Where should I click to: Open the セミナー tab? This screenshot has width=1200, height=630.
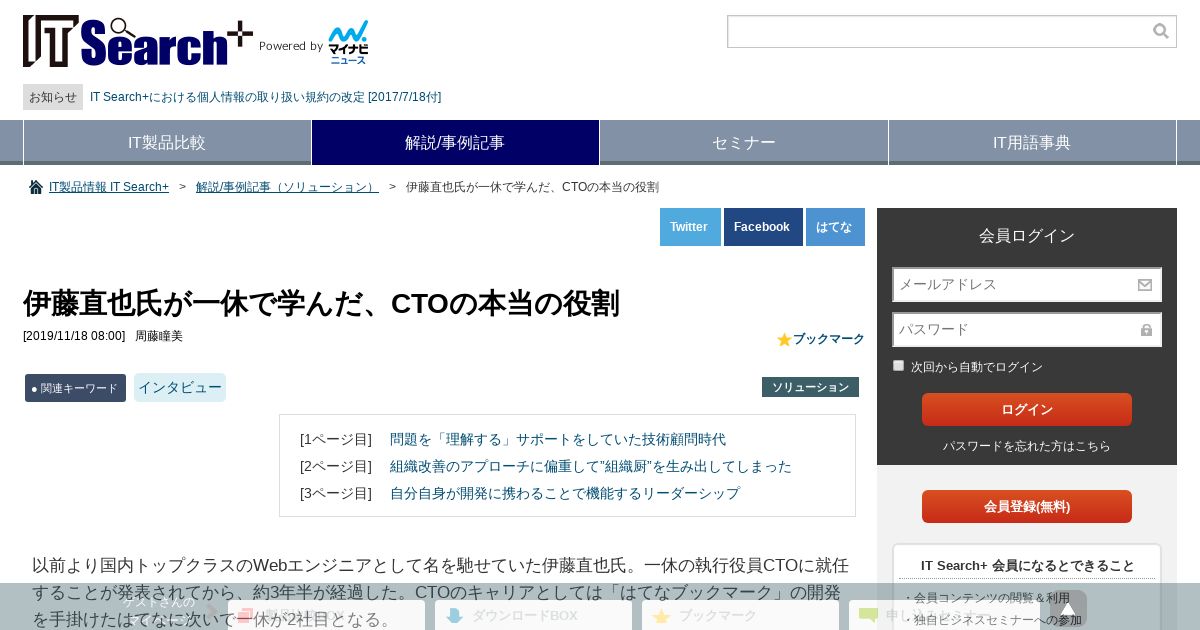(x=744, y=142)
